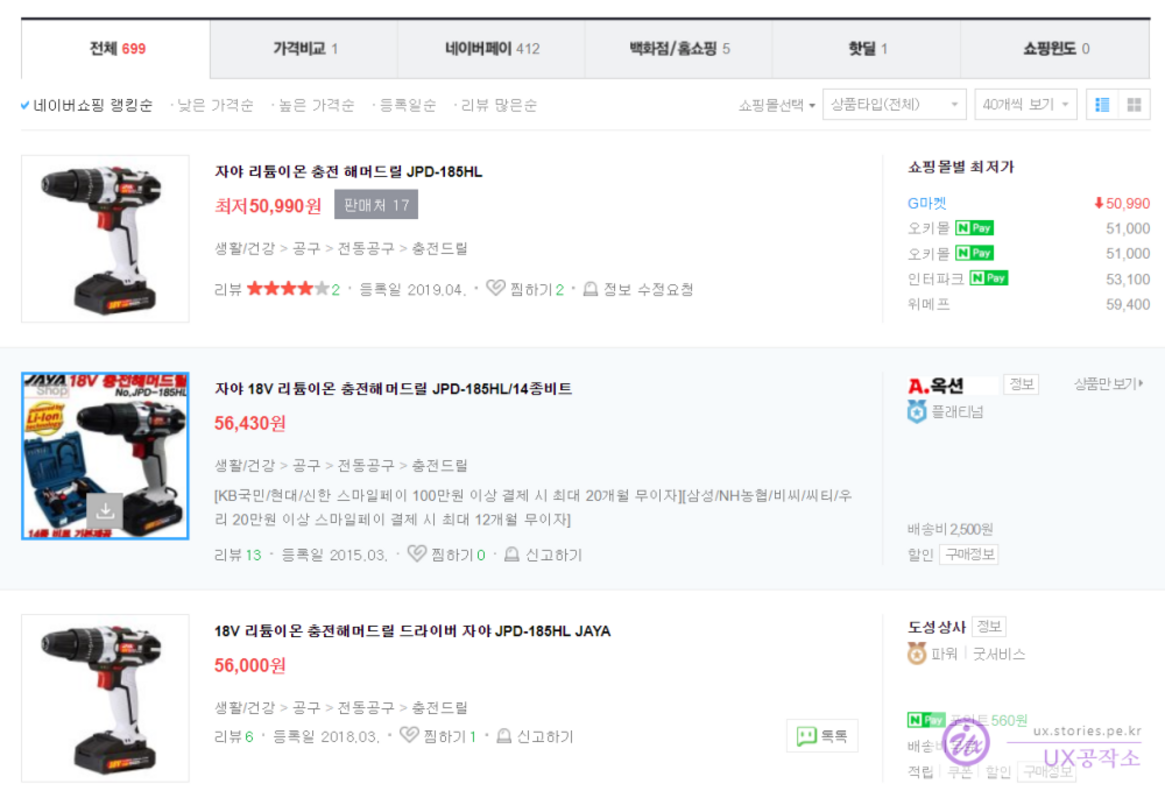The width and height of the screenshot is (1165, 791).
Task: Click the heart 찜하기 icon on third product
Action: coord(409,736)
